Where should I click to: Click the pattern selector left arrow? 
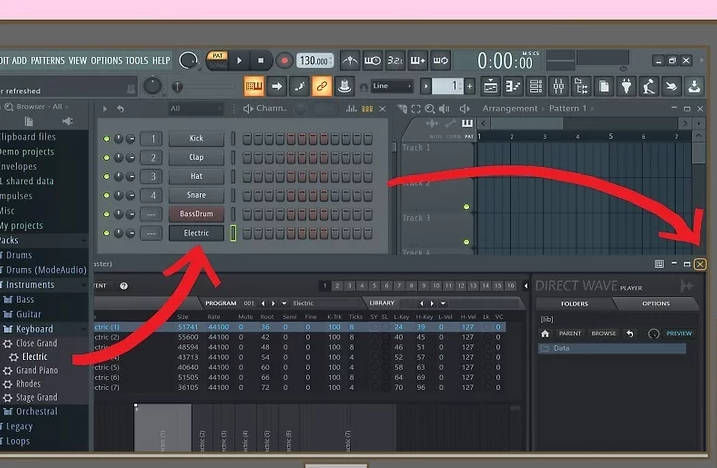[426, 86]
